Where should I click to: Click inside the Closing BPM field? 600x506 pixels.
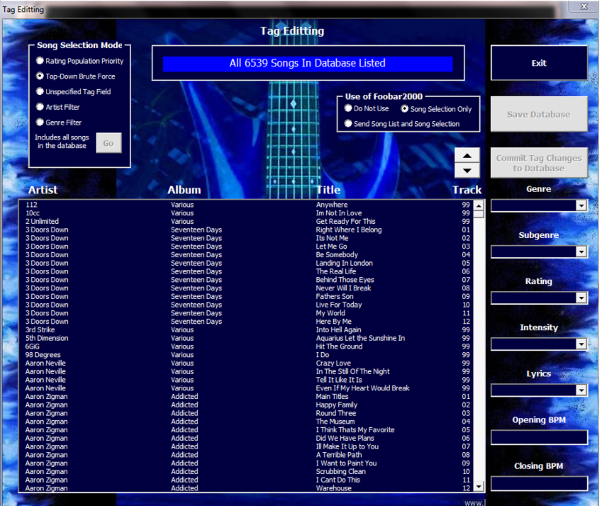(539, 483)
